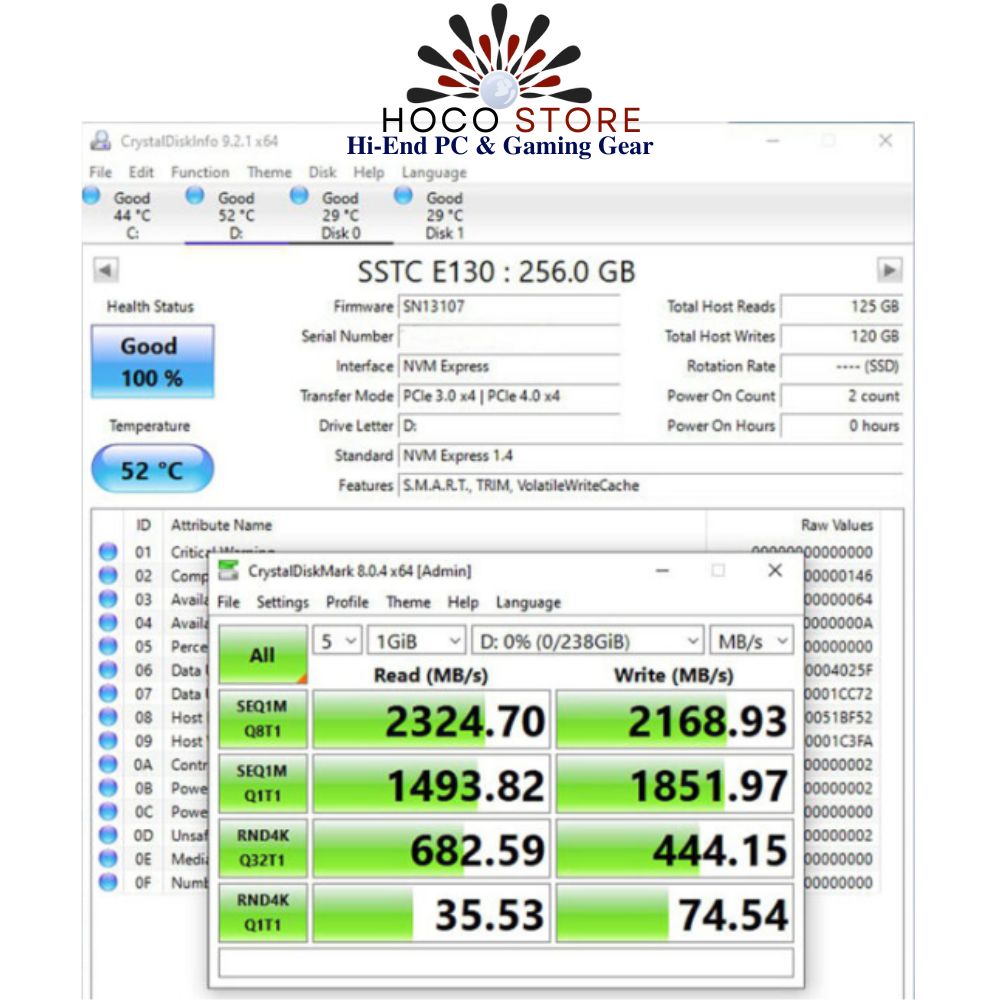The image size is (1000, 1000).
Task: Click the CrystalDiskInfo app icon in title bar
Action: pyautogui.click(x=100, y=140)
